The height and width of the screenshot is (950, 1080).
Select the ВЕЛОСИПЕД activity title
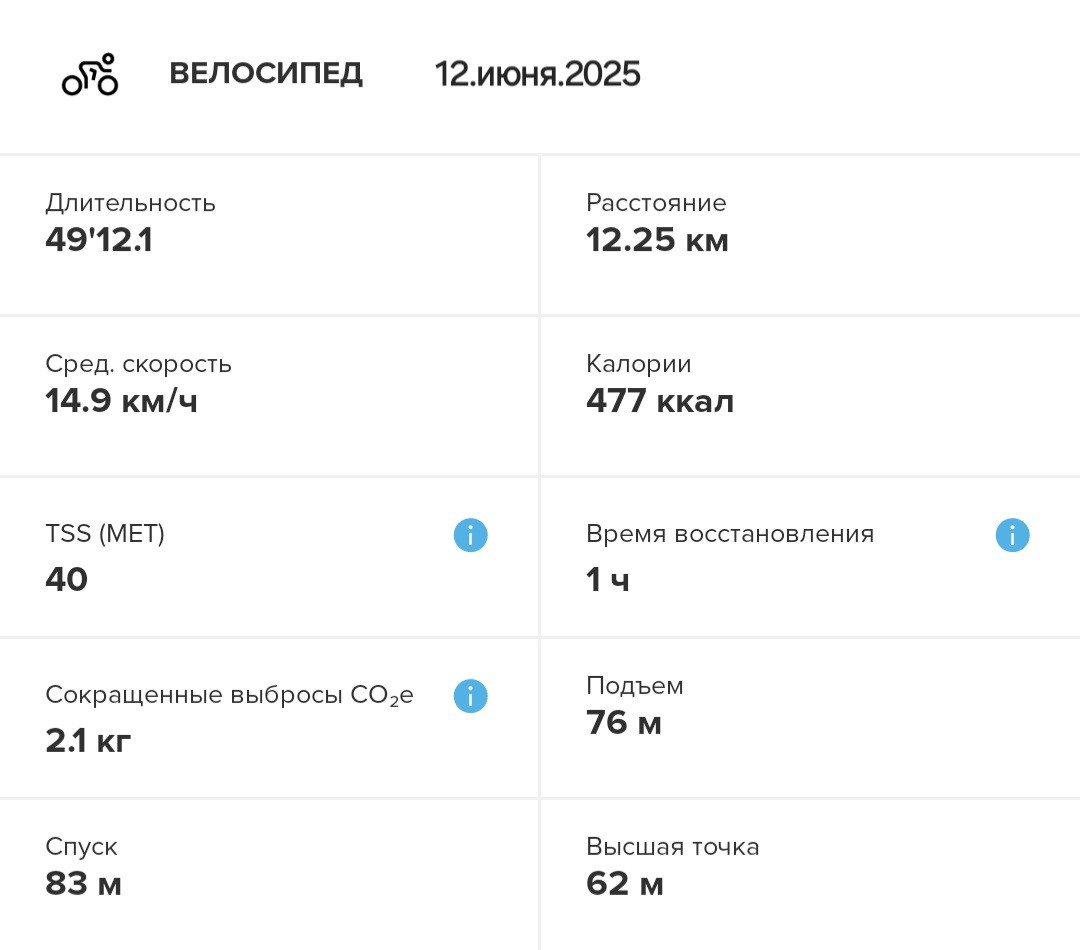[266, 74]
